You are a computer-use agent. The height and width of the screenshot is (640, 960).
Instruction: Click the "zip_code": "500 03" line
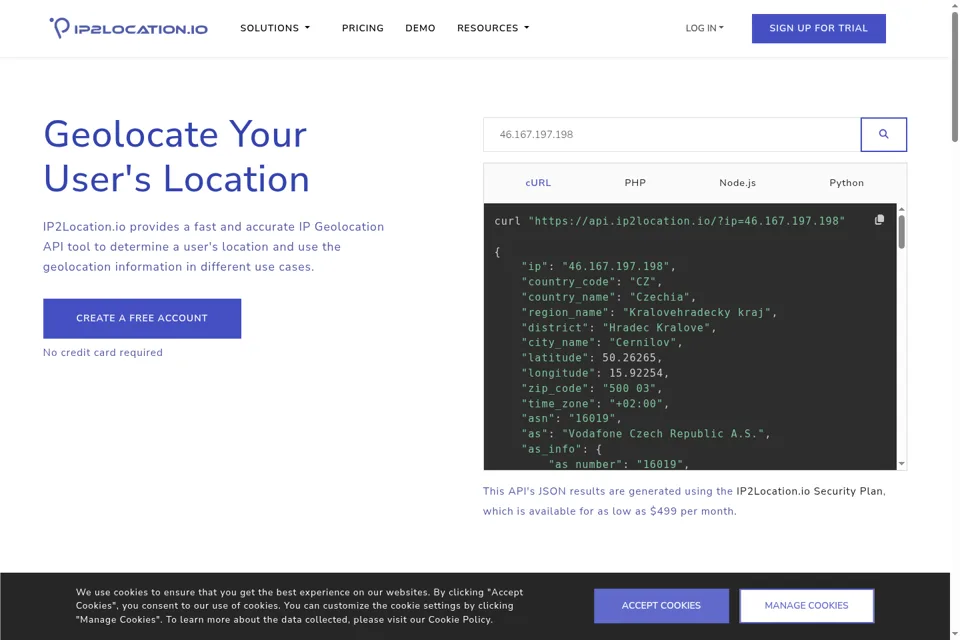pos(592,388)
